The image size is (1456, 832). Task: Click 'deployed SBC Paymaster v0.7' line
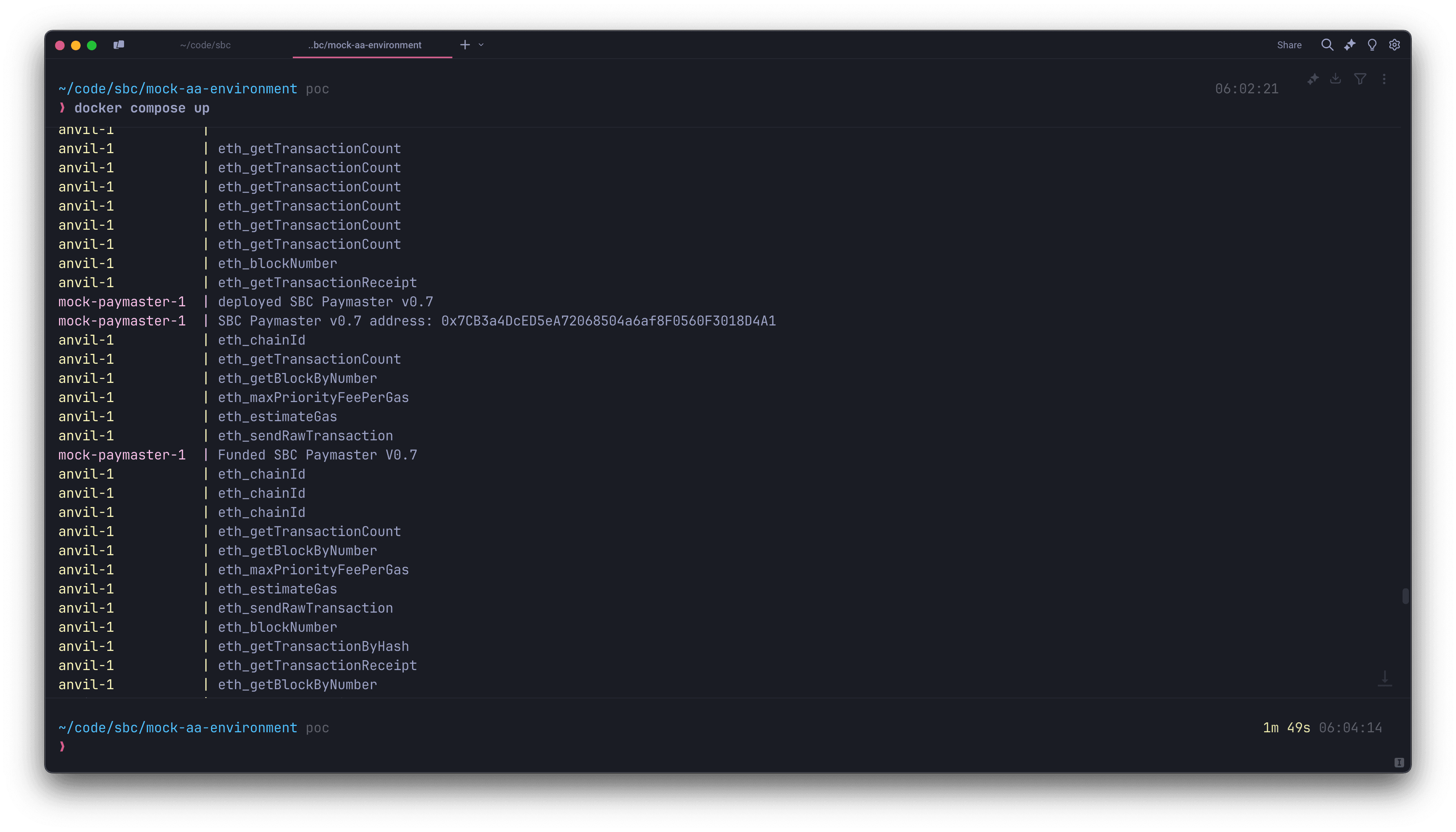coord(325,302)
